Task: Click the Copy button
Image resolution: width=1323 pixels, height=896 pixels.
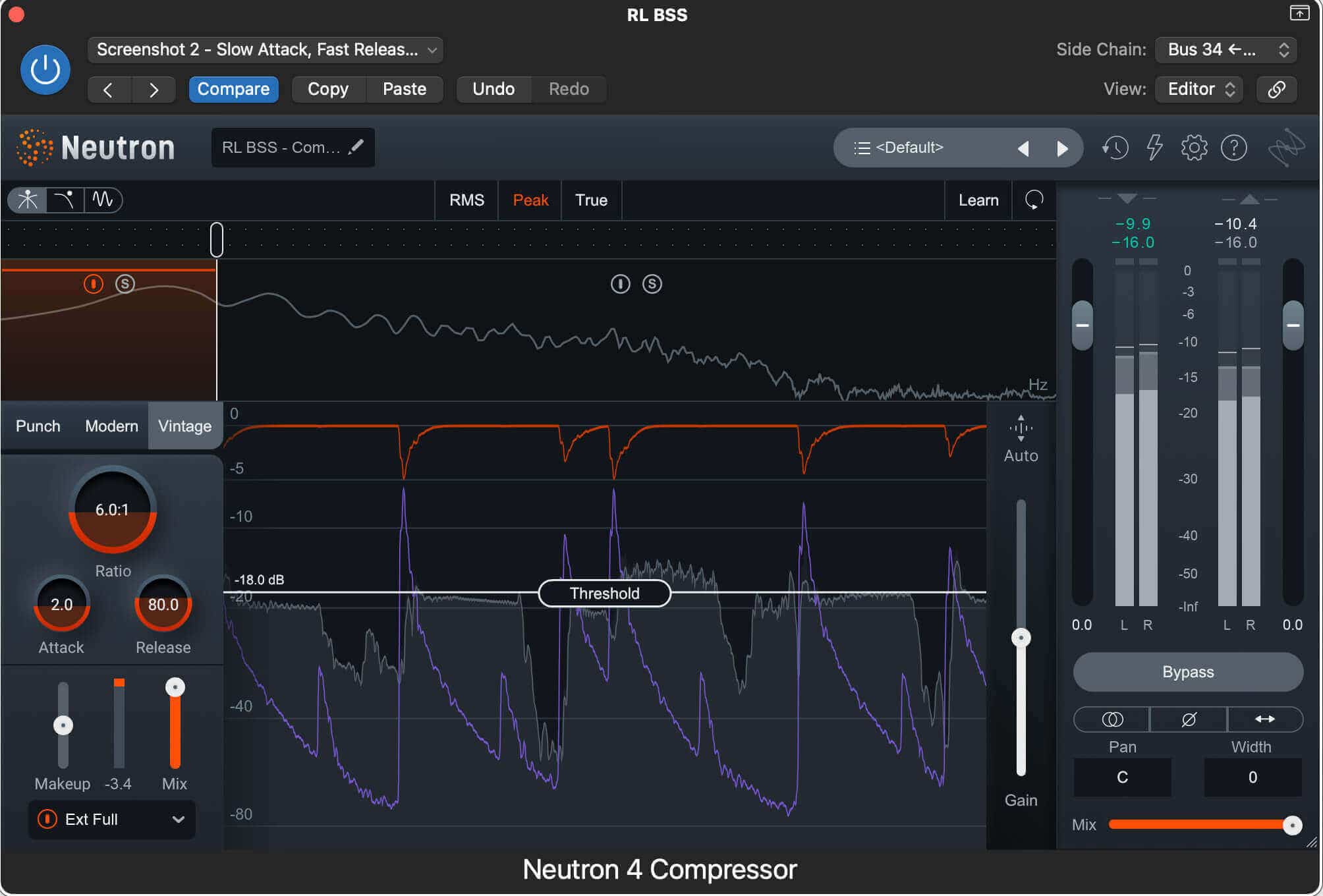Action: click(328, 90)
